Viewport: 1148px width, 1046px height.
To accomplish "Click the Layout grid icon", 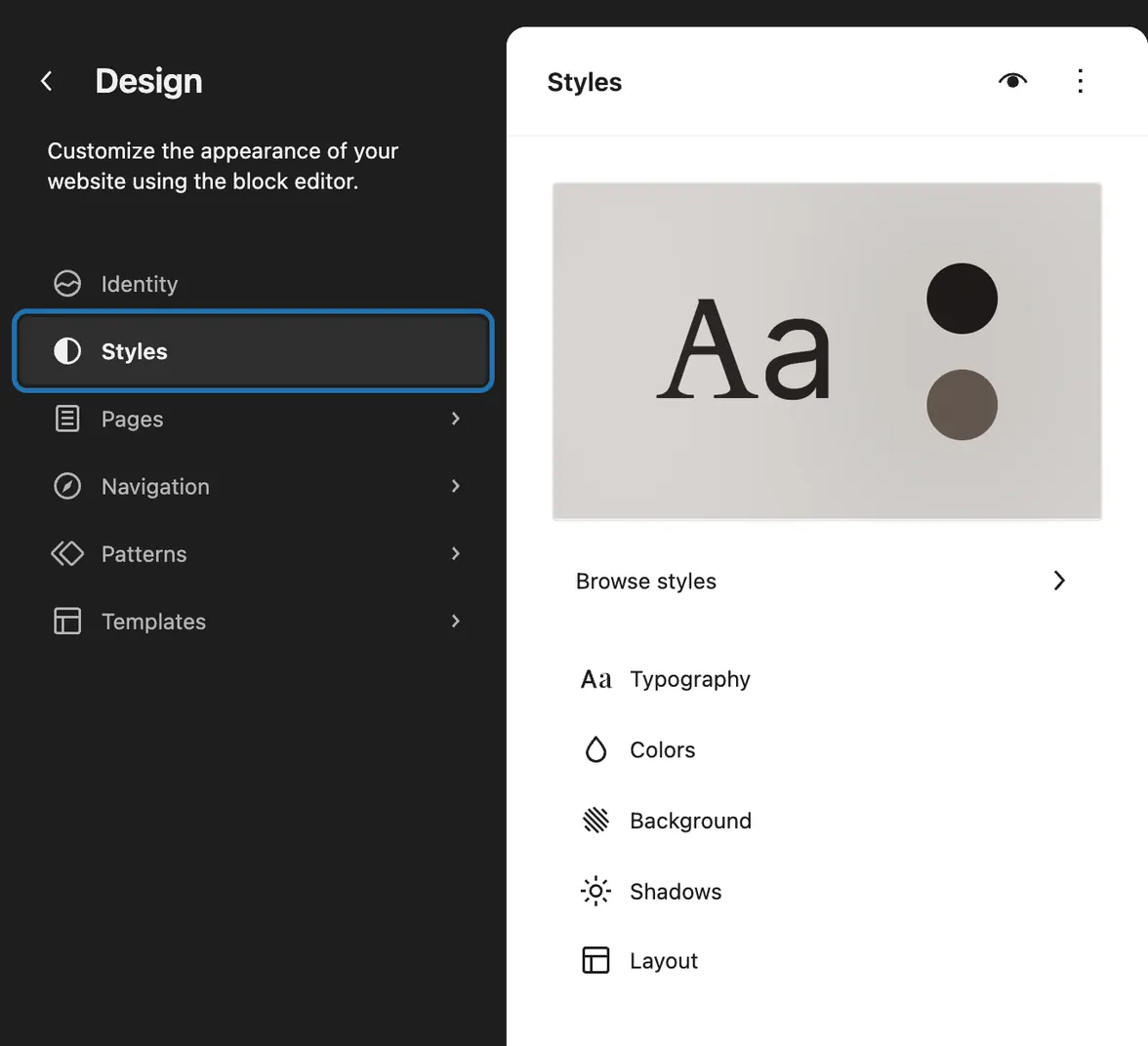I will [595, 960].
